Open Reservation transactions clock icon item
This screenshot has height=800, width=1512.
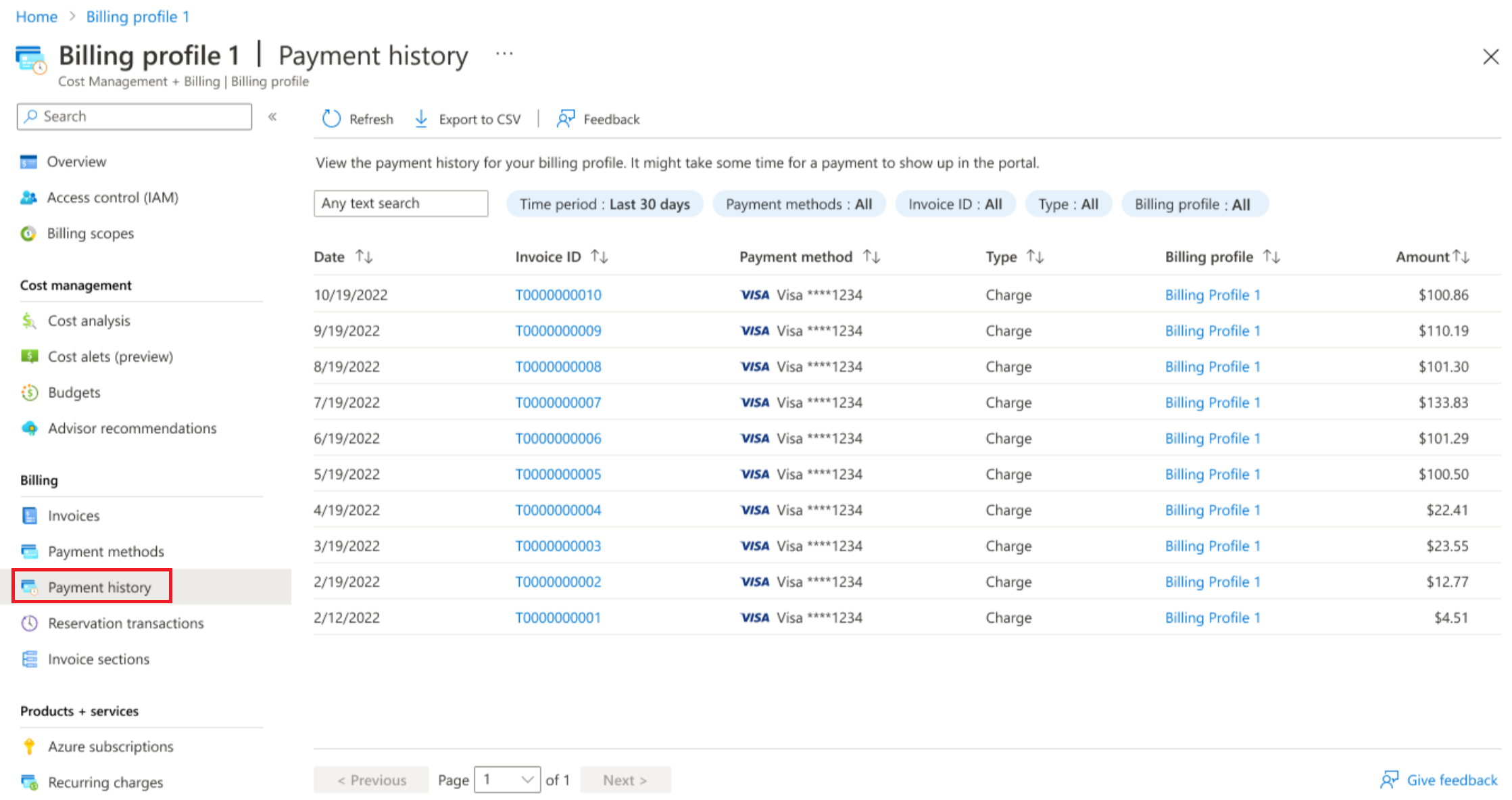[29, 623]
